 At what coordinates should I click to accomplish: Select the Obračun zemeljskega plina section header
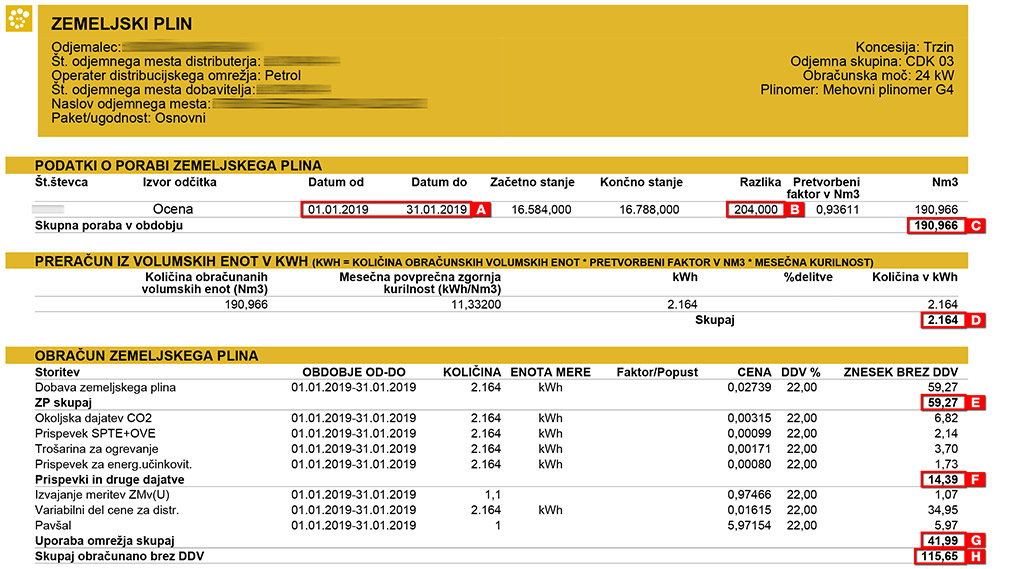pos(147,355)
